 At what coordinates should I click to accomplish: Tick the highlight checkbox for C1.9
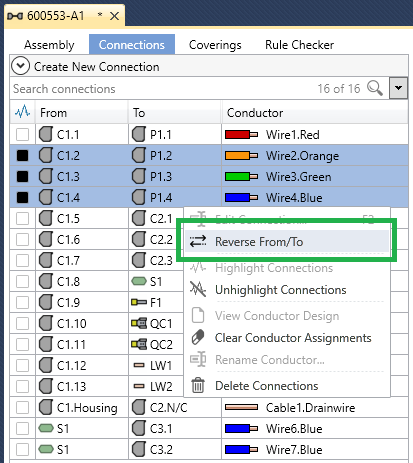pos(22,302)
